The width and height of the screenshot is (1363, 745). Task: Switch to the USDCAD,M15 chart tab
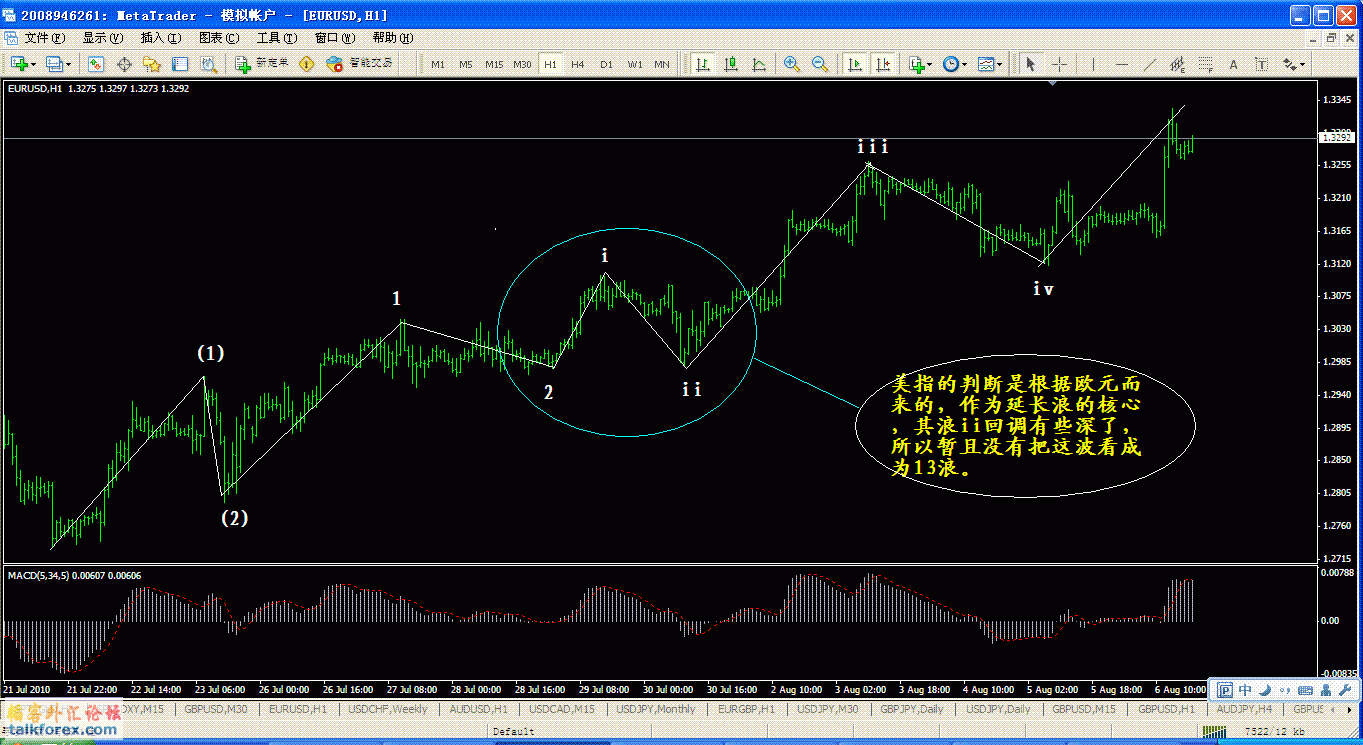point(561,709)
